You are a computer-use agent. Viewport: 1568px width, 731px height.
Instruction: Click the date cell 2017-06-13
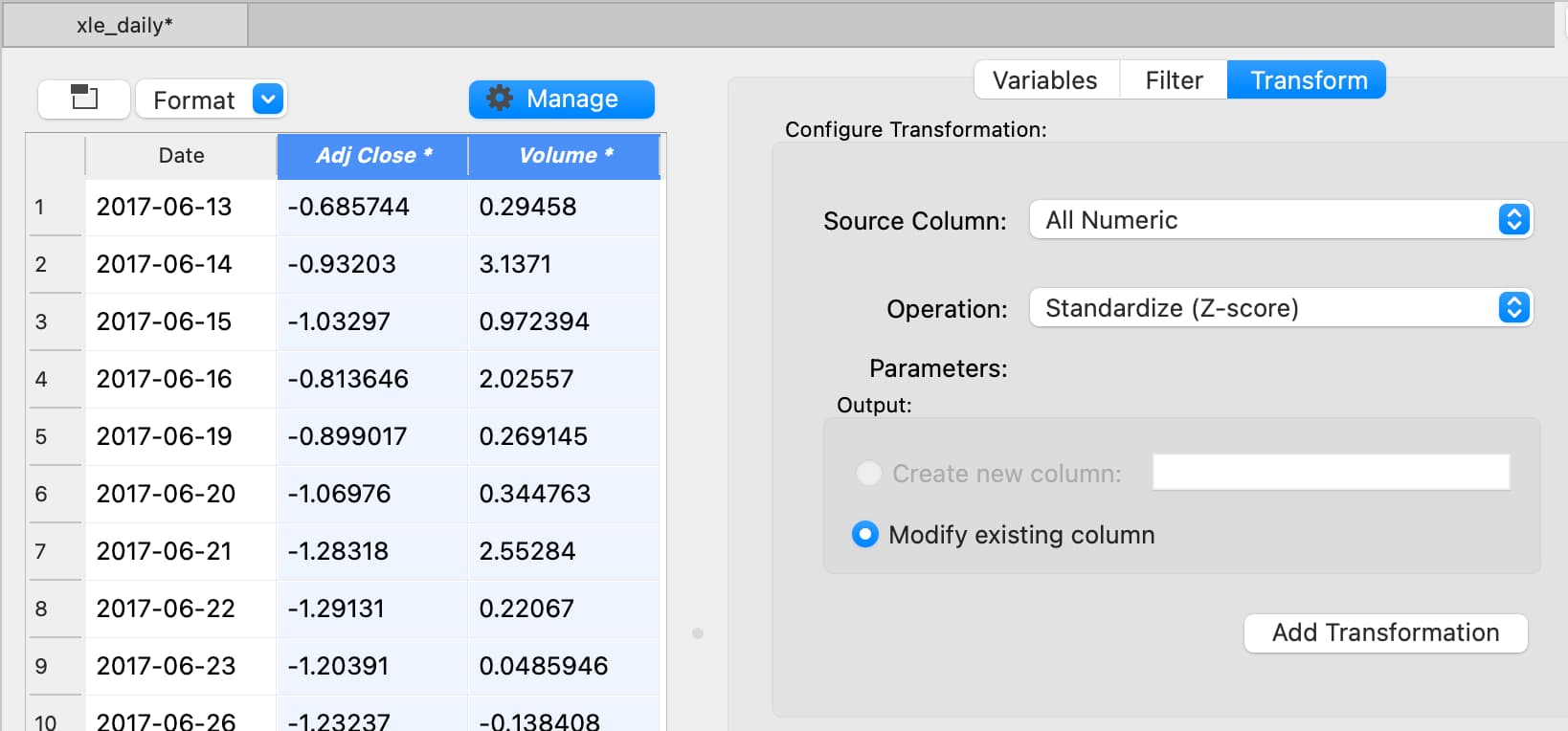(x=165, y=208)
